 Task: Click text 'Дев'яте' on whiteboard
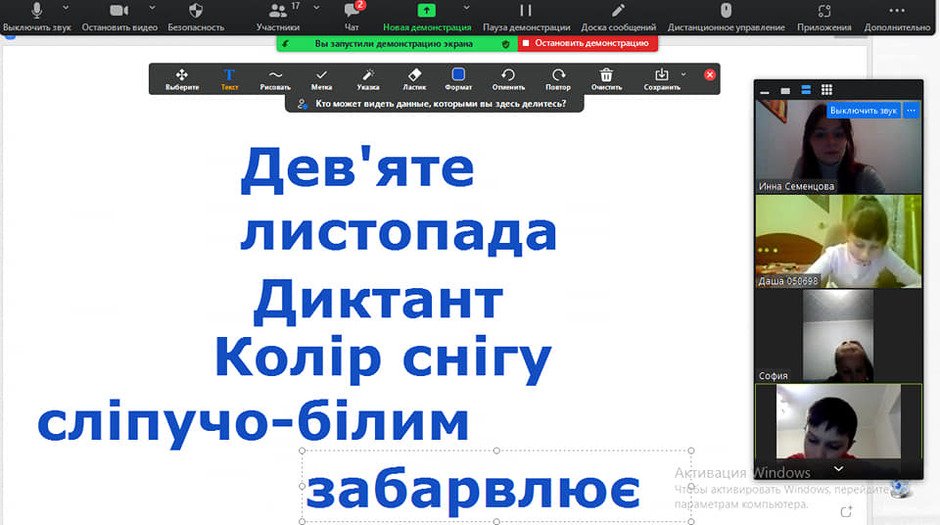pos(357,170)
